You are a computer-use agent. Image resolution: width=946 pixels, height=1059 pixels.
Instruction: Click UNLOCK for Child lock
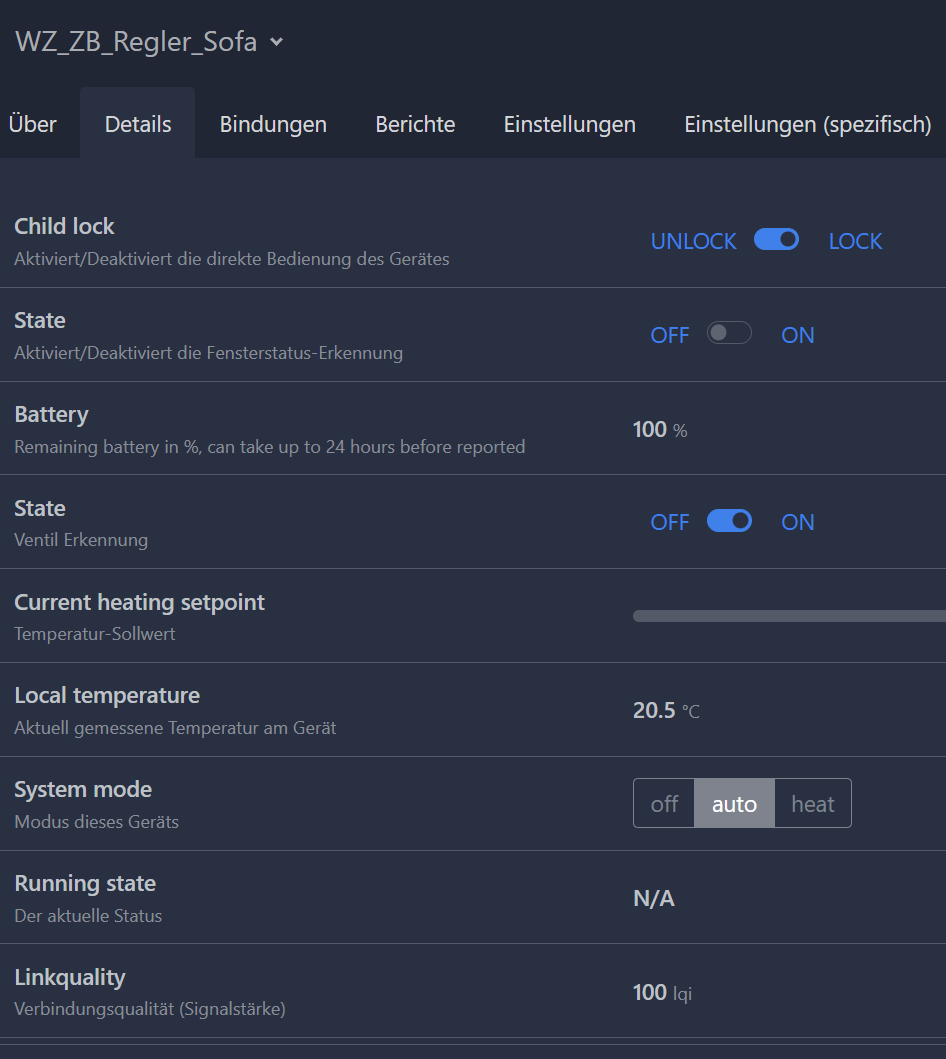tap(693, 242)
